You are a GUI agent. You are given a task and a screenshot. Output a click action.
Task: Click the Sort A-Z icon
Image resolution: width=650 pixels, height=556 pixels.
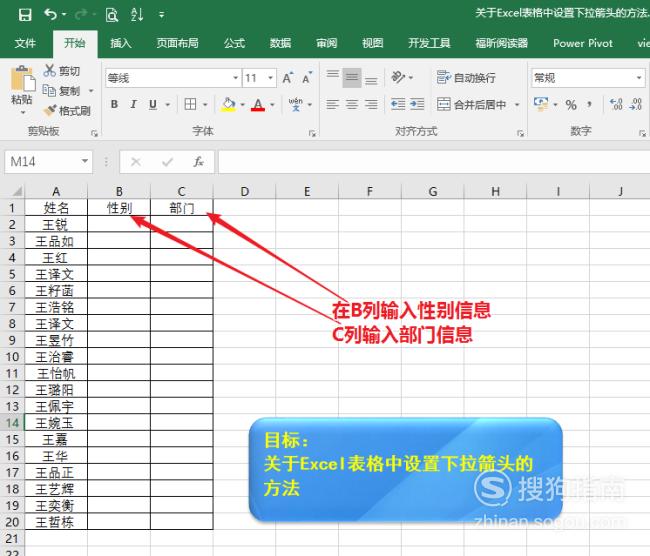point(137,15)
